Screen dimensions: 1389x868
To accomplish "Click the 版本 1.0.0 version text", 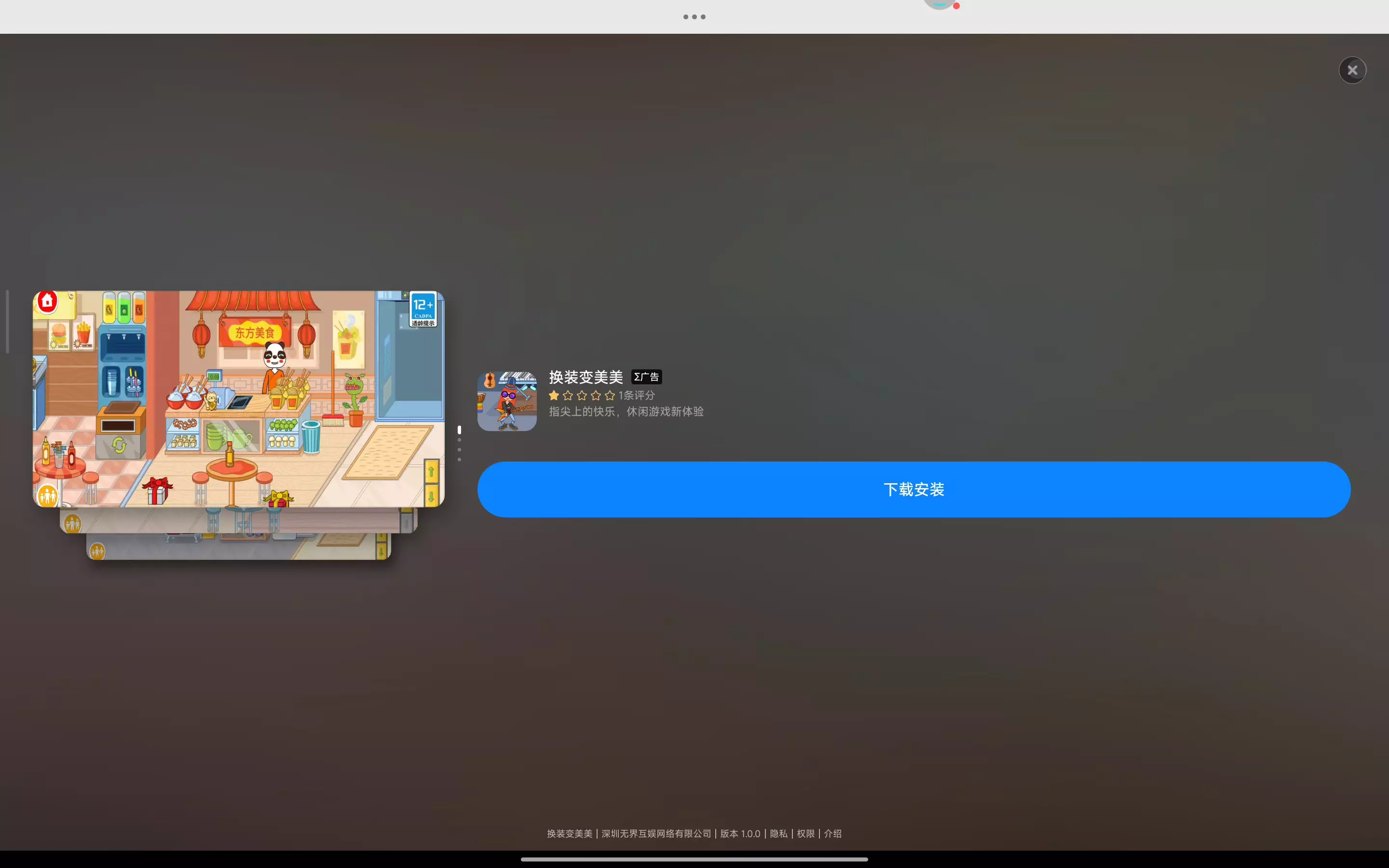I will 740,834.
